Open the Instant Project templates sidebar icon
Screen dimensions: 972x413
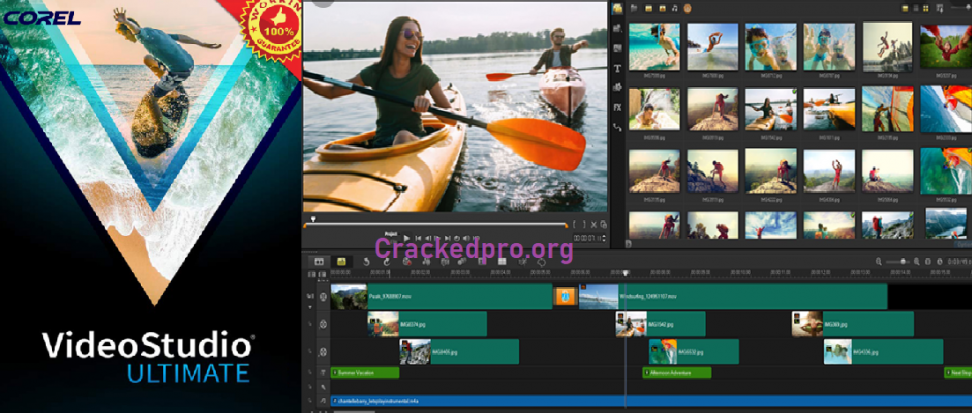pyautogui.click(x=617, y=29)
